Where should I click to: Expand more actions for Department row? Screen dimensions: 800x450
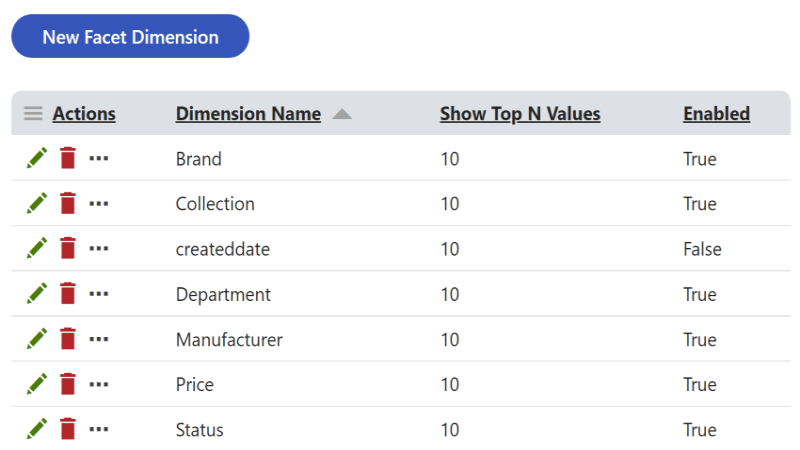point(98,294)
